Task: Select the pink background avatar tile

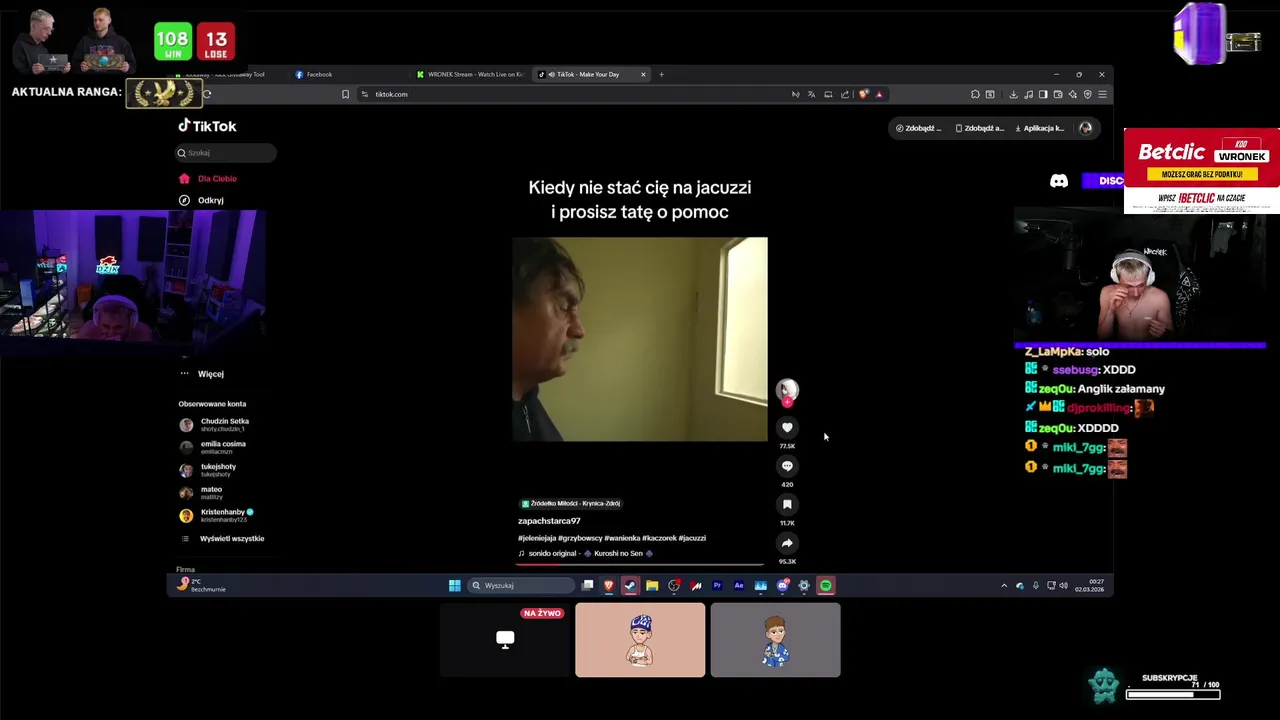Action: click(x=640, y=639)
